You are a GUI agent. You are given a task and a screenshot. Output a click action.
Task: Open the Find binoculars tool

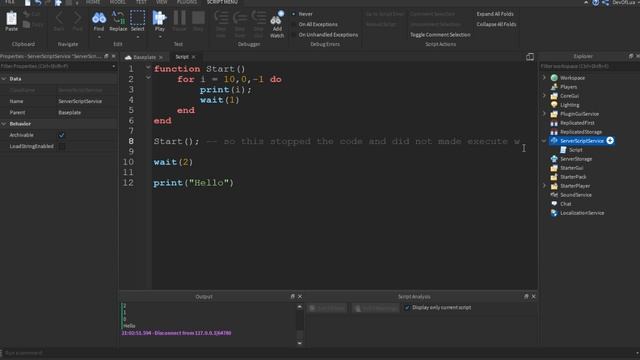pyautogui.click(x=99, y=18)
